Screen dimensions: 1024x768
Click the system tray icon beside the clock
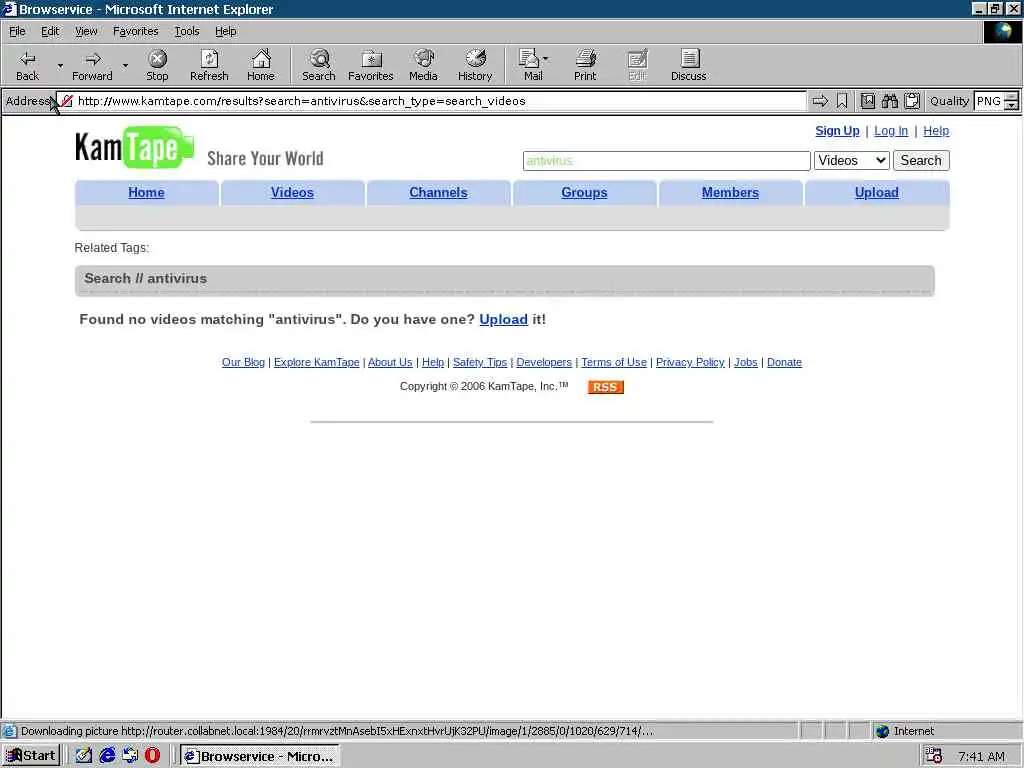[934, 756]
